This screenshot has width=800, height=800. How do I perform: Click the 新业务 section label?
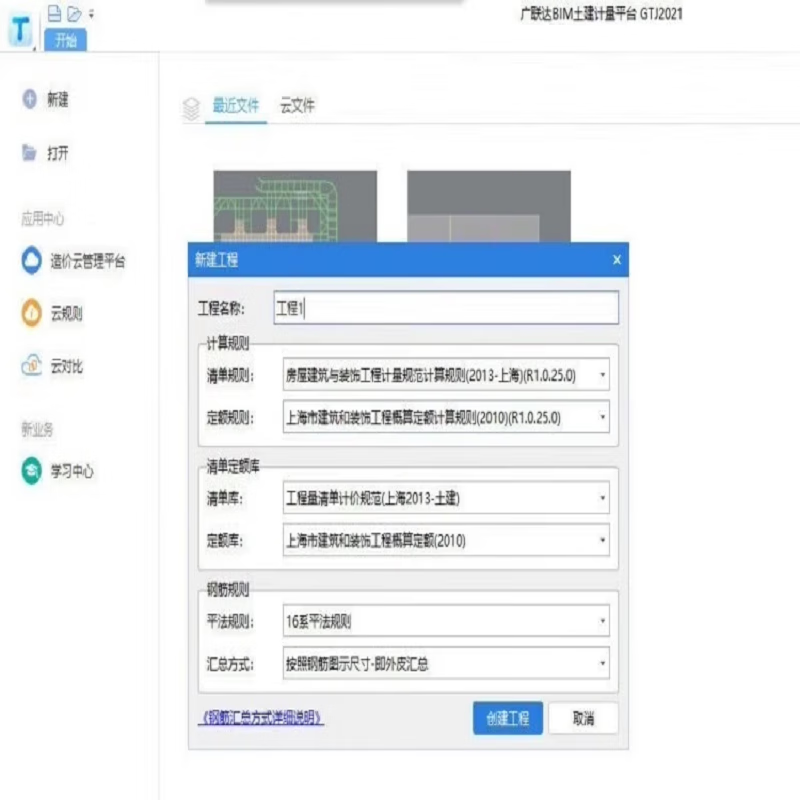pos(37,429)
